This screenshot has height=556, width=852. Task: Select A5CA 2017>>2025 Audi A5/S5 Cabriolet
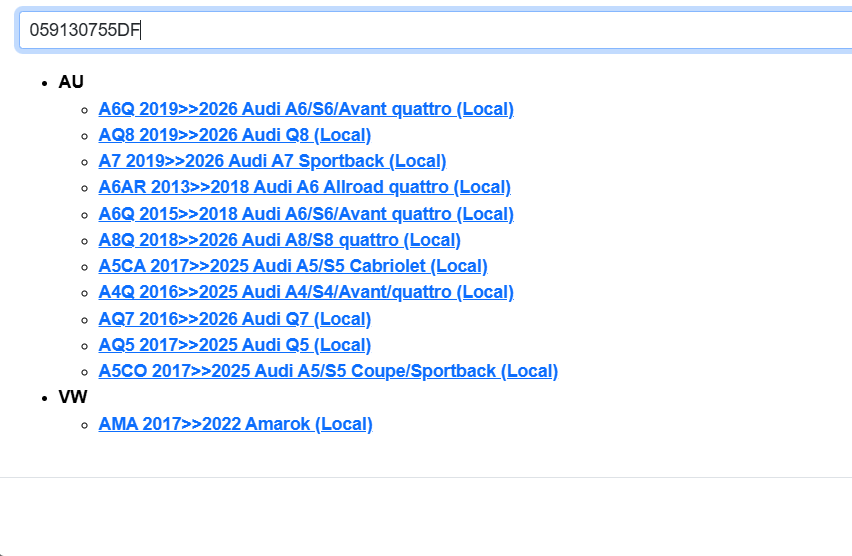(x=292, y=266)
